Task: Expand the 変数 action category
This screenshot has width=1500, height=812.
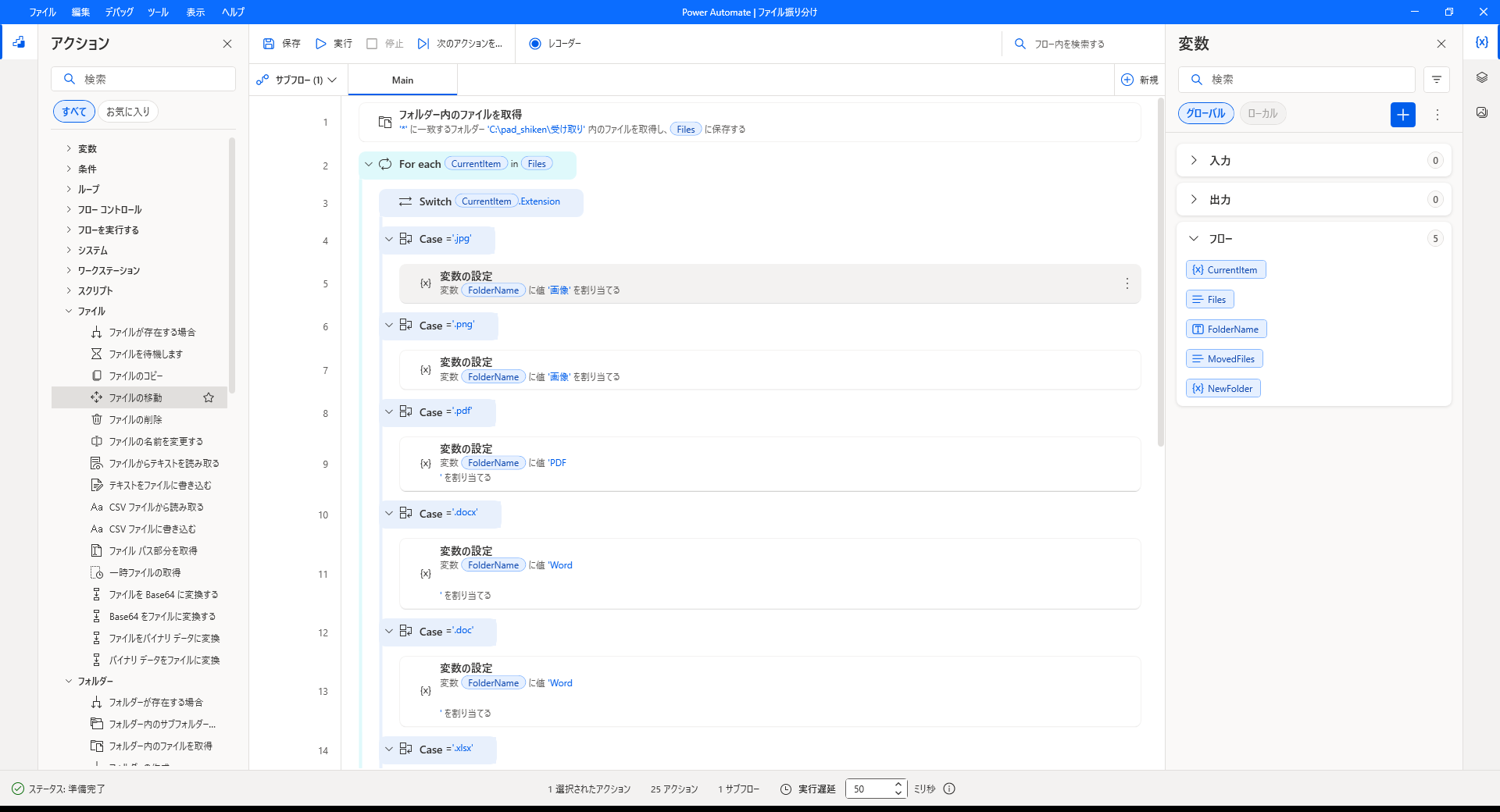Action: point(69,148)
